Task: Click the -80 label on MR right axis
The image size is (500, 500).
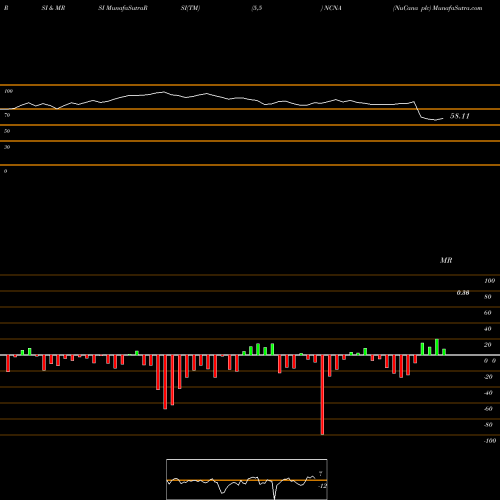Action: point(488,425)
